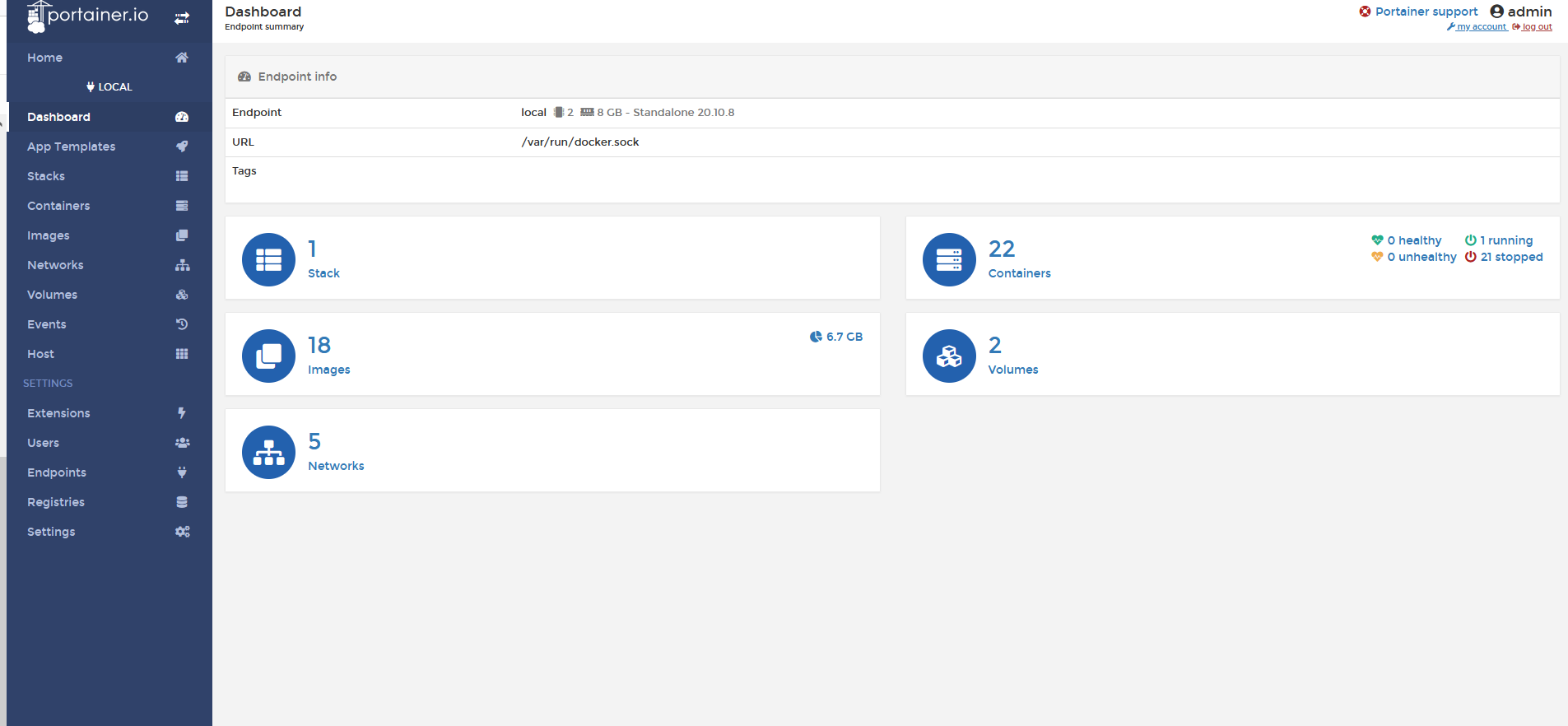Click the Containers server icon in sidebar

click(182, 206)
